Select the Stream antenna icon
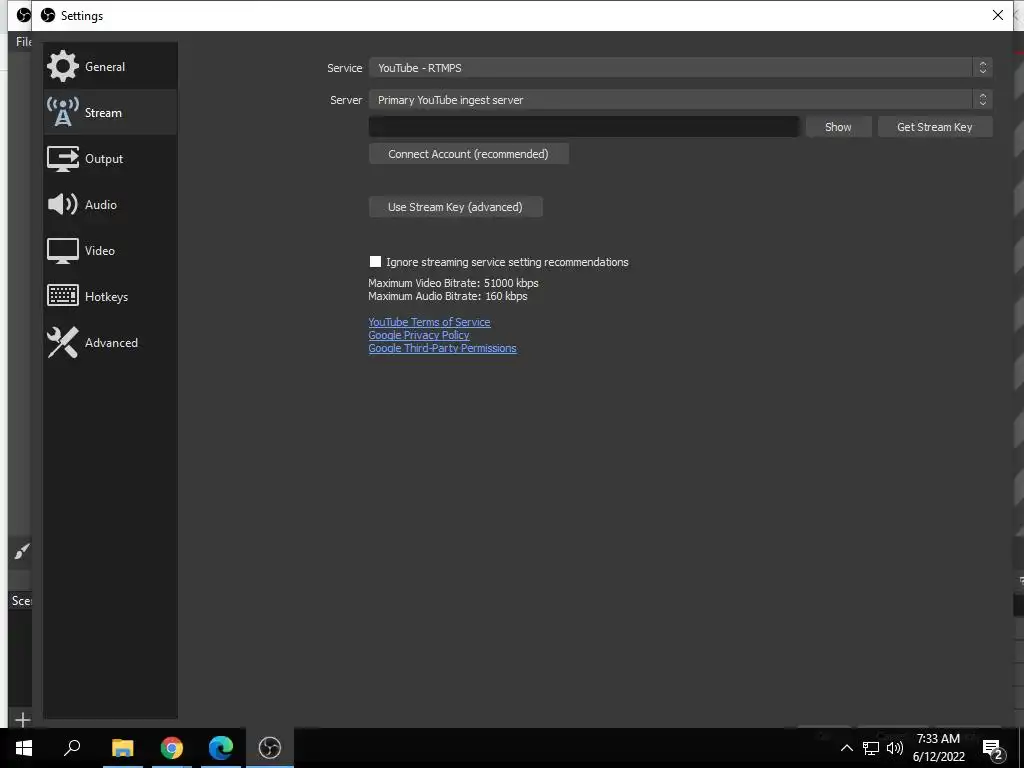Screen dimensions: 1024x768 click(x=63, y=112)
